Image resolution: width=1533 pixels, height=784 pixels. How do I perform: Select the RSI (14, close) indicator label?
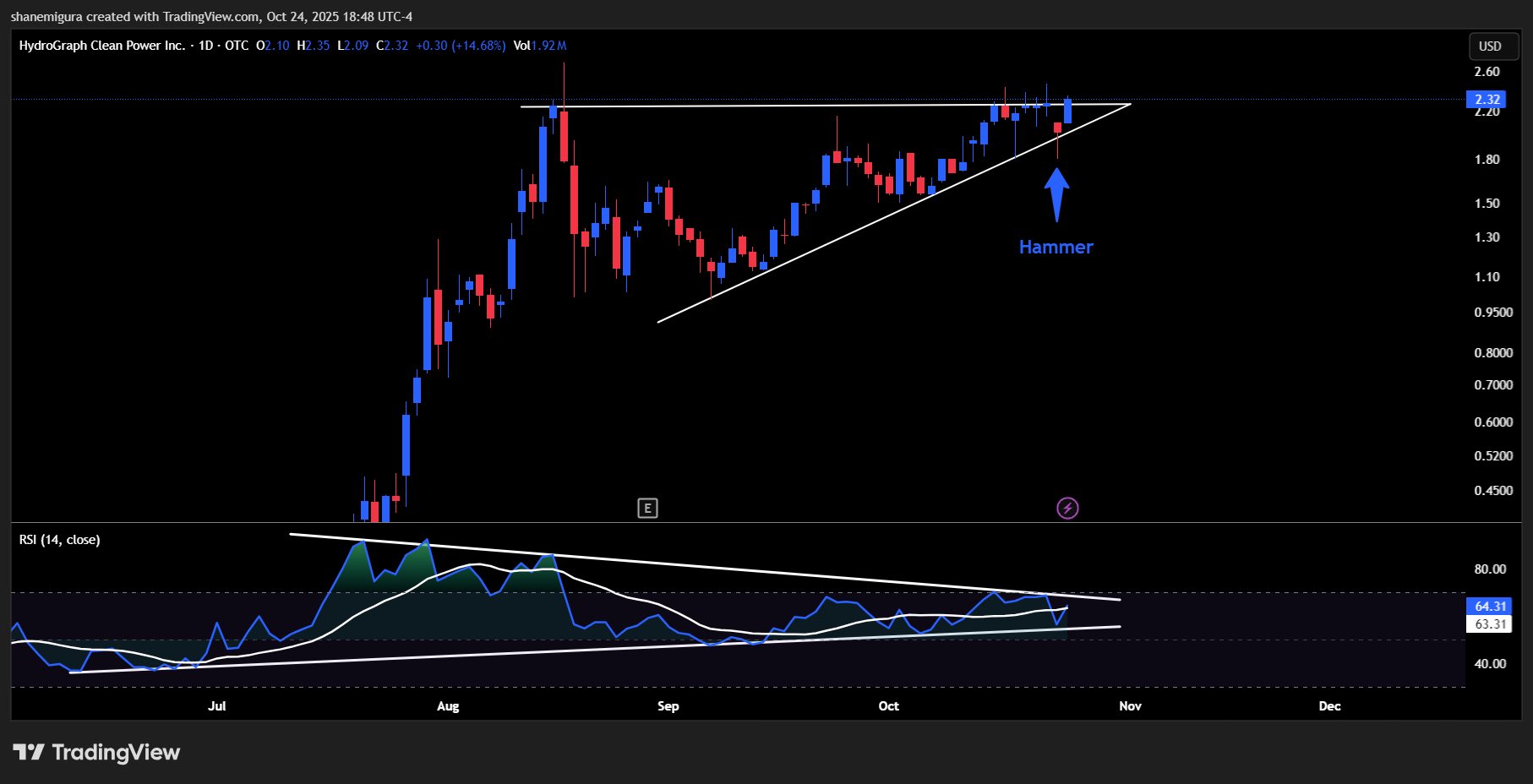coord(60,540)
